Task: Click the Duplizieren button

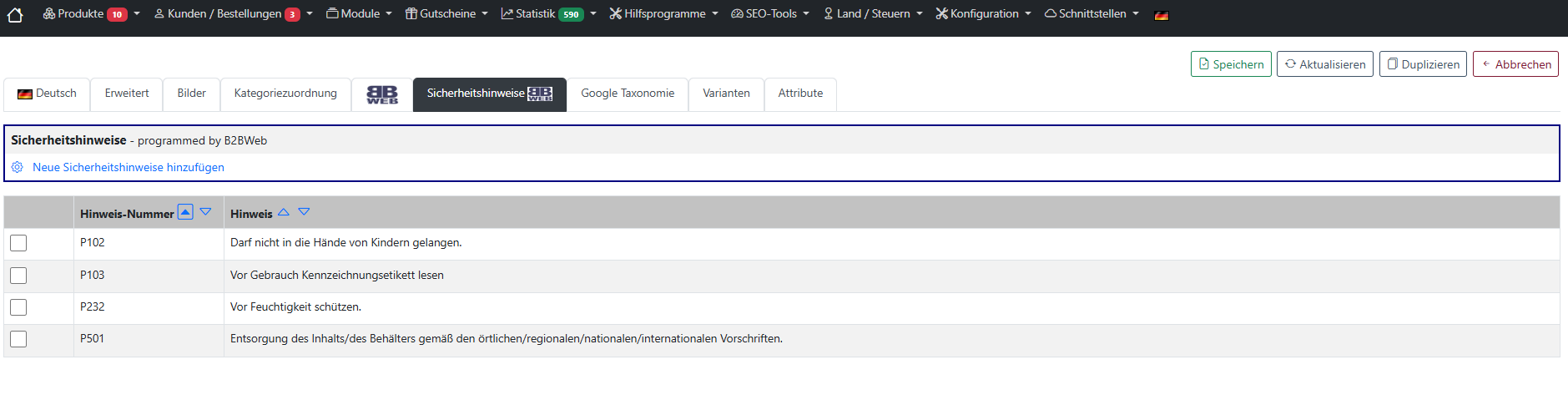Action: [1422, 64]
